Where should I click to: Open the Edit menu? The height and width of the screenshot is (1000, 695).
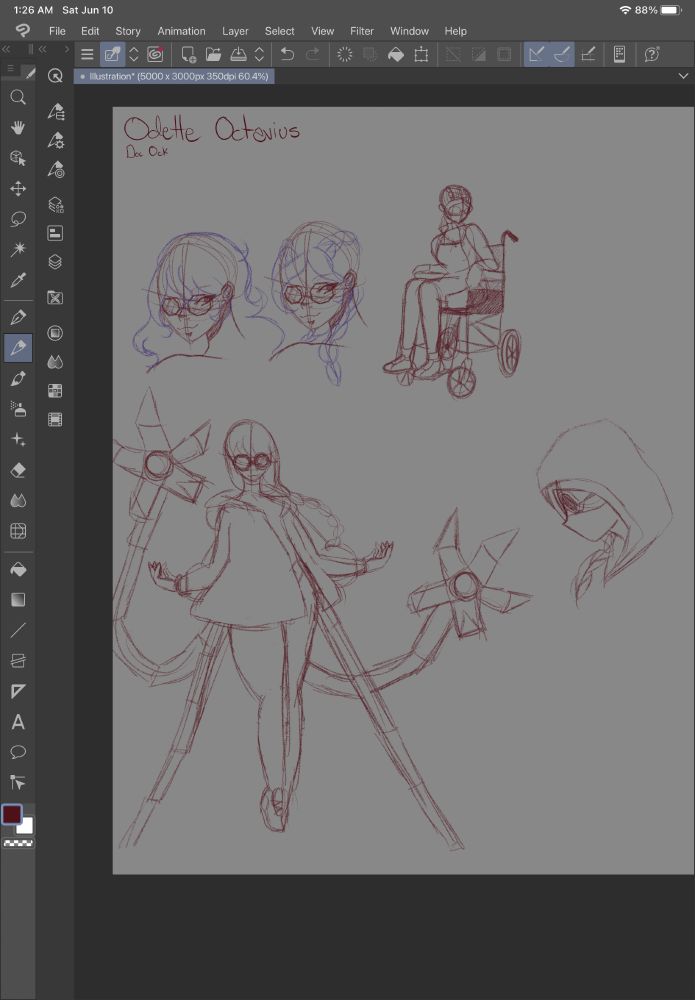[90, 31]
